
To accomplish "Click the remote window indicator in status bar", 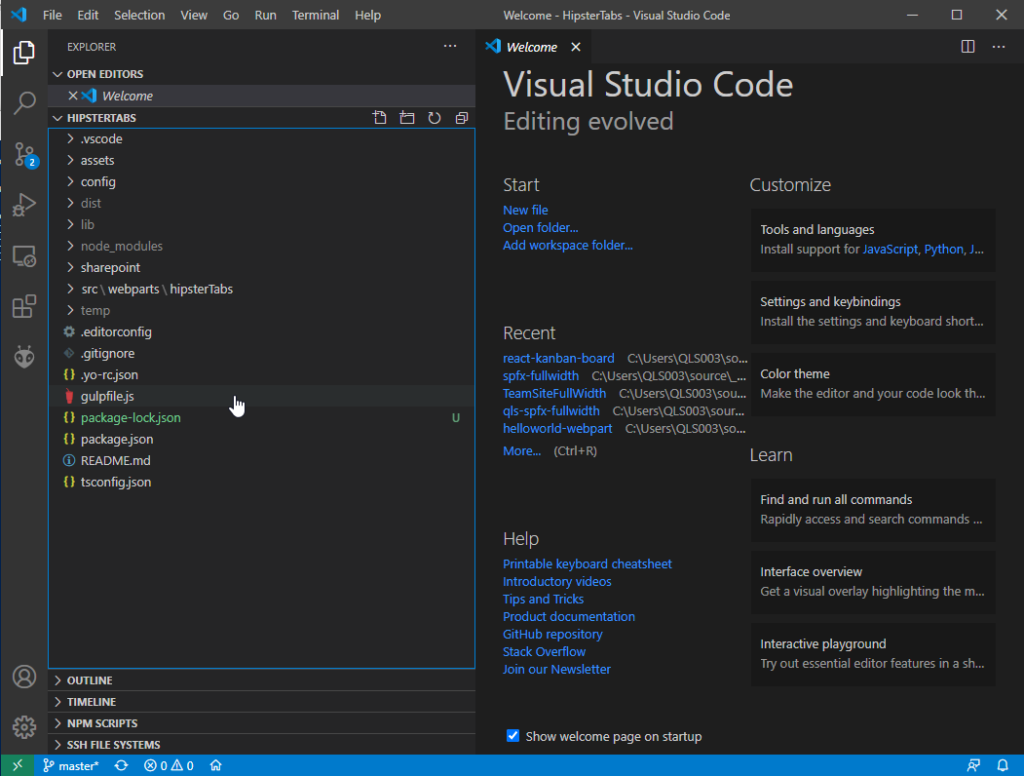I will pyautogui.click(x=18, y=765).
